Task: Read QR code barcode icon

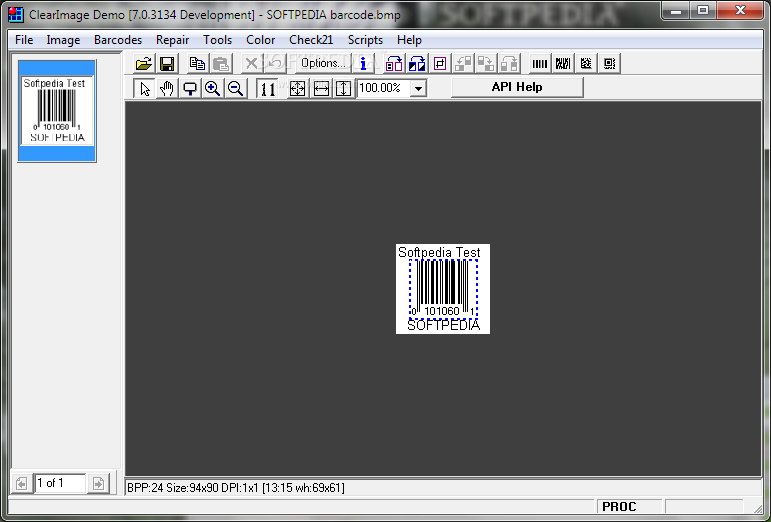Action: click(x=609, y=63)
